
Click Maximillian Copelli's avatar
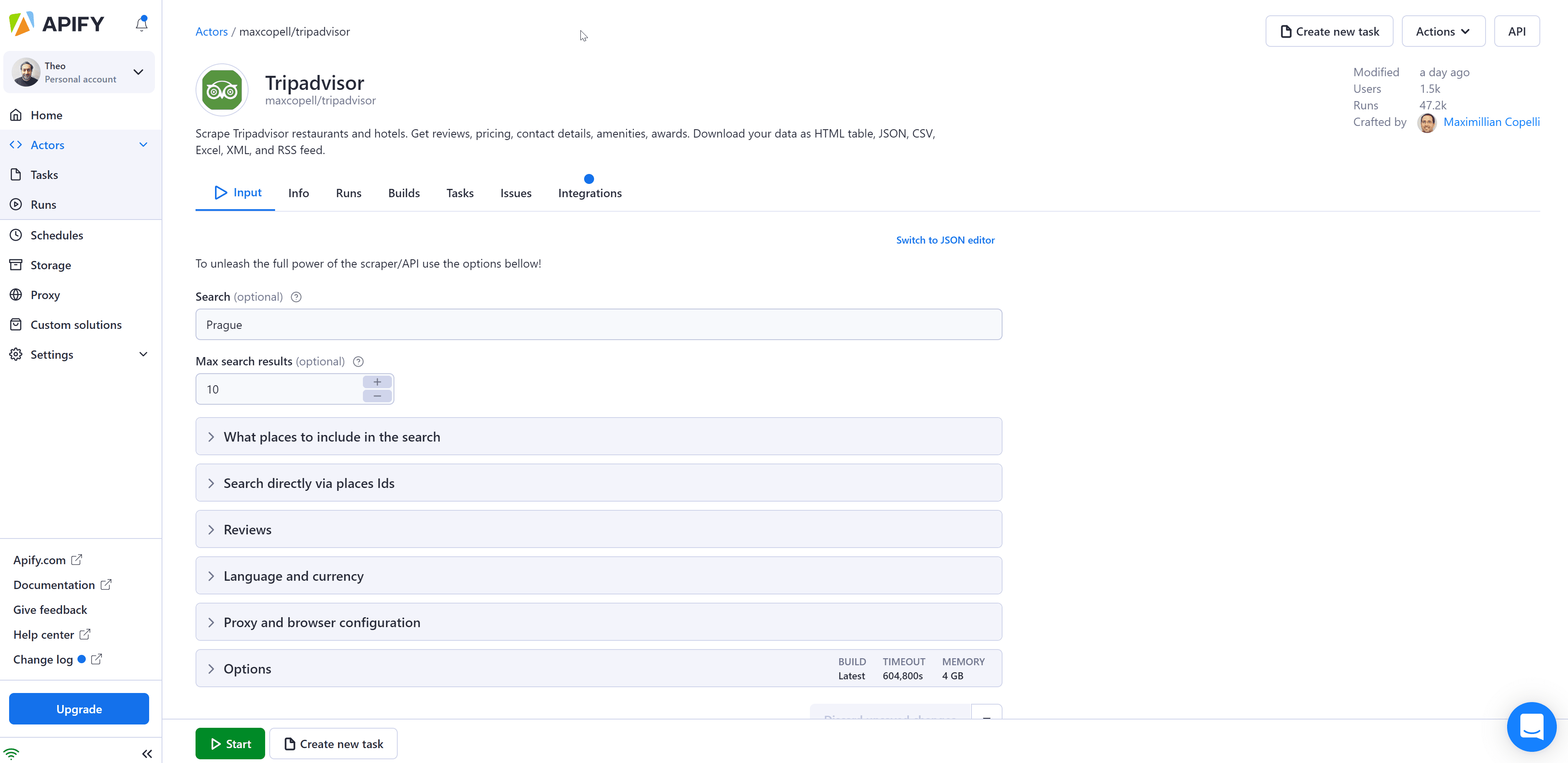coord(1428,122)
